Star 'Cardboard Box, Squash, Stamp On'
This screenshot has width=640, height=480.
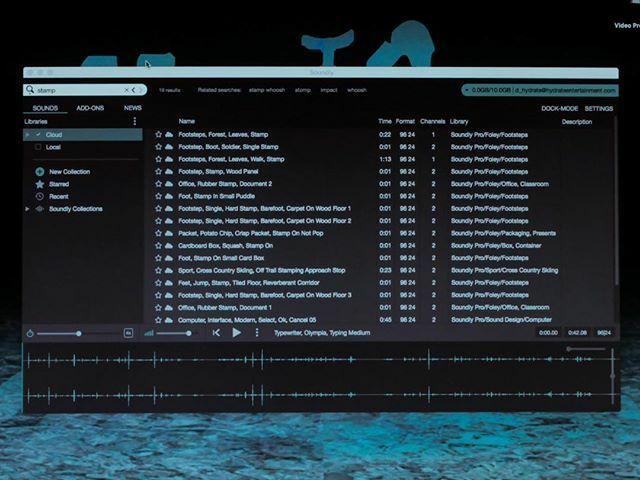click(158, 246)
